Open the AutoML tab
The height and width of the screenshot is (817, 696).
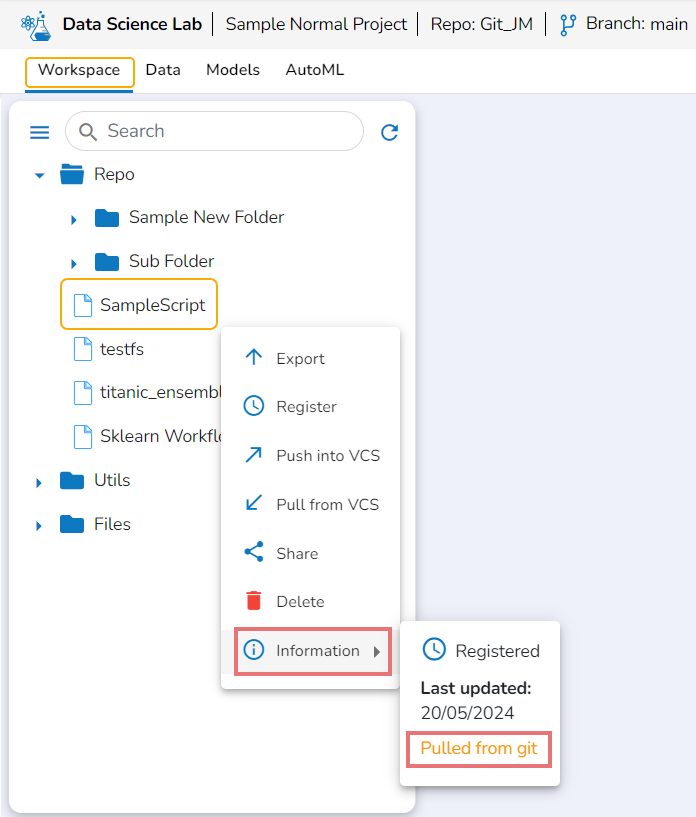pos(315,70)
